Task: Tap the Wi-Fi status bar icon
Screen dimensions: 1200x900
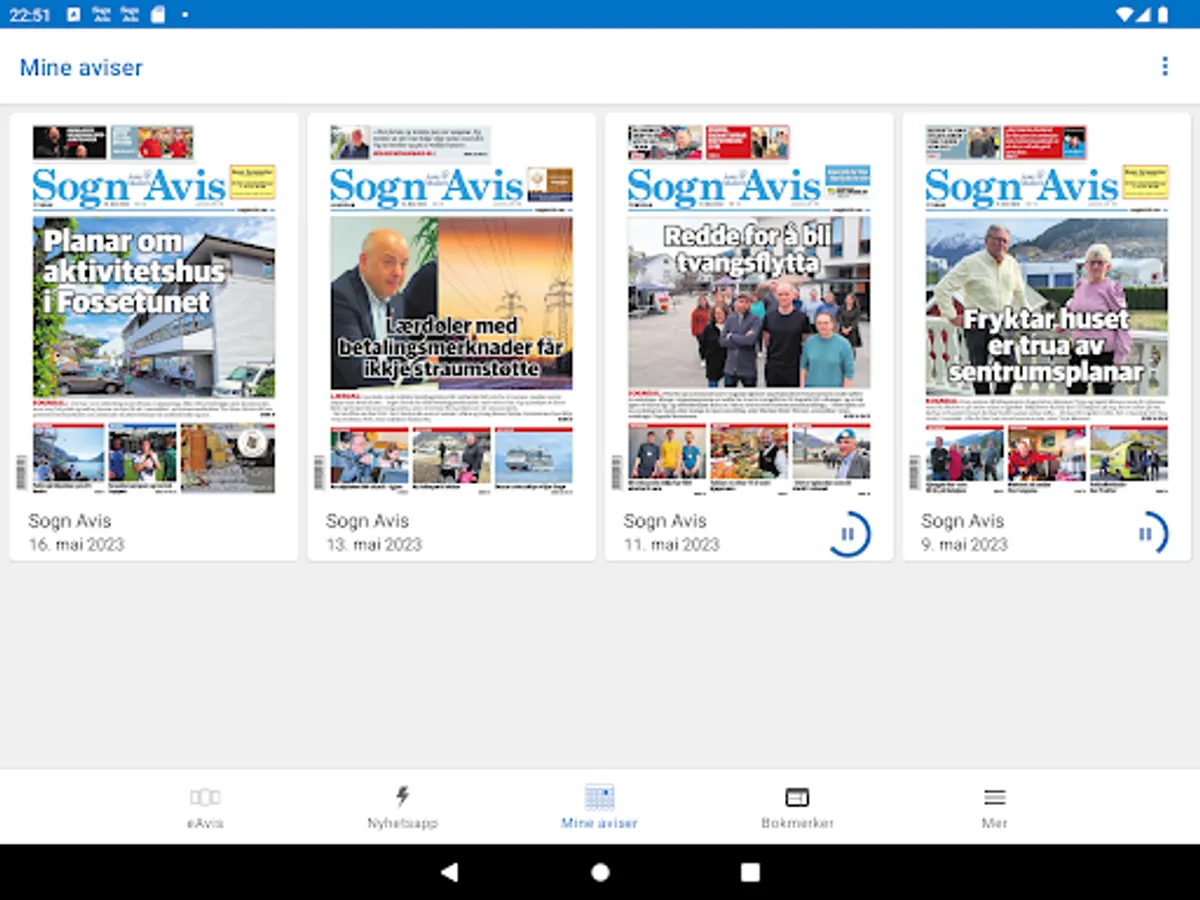Action: (x=1125, y=14)
